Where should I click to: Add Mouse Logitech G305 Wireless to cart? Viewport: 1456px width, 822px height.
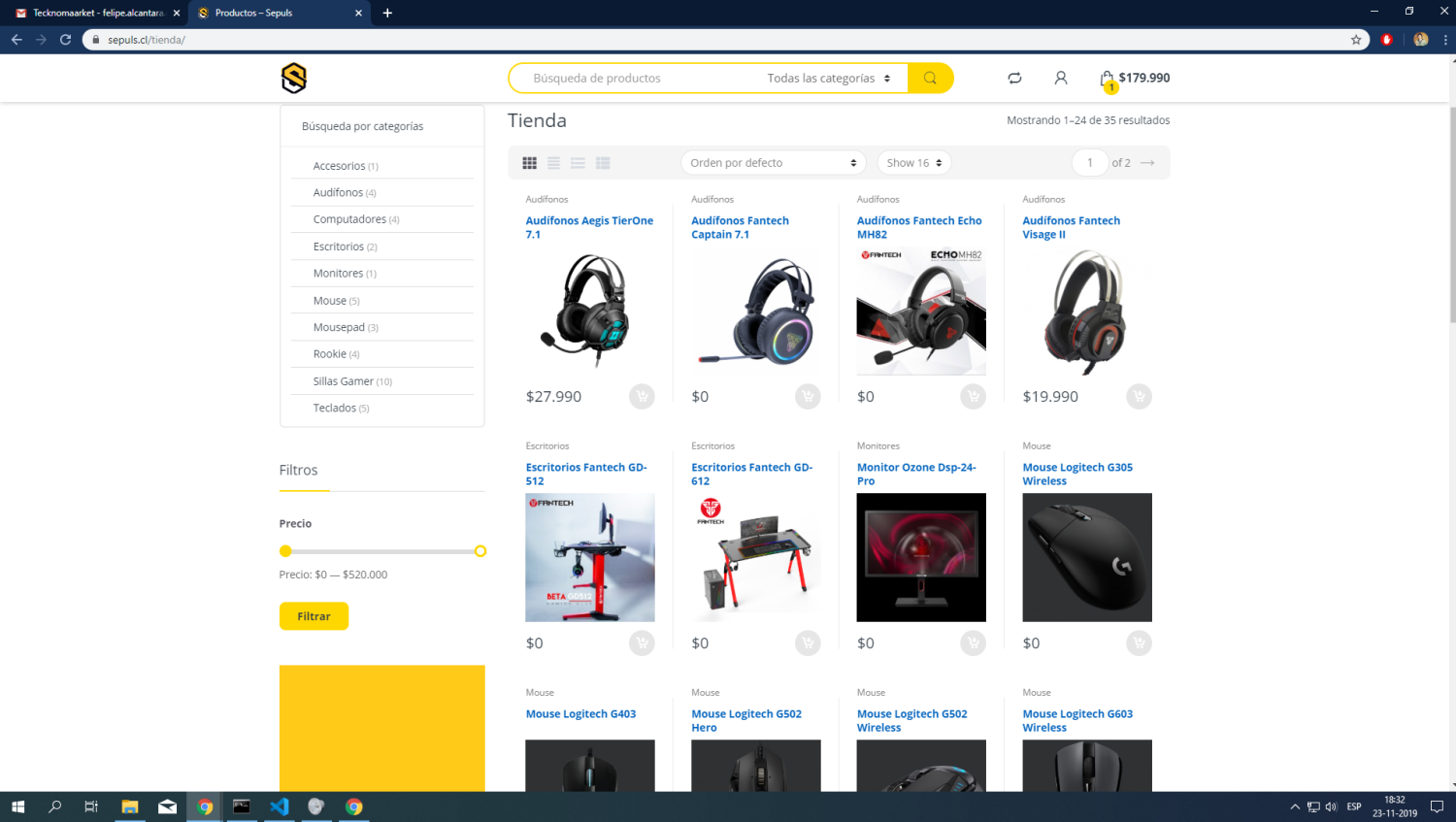click(1139, 642)
